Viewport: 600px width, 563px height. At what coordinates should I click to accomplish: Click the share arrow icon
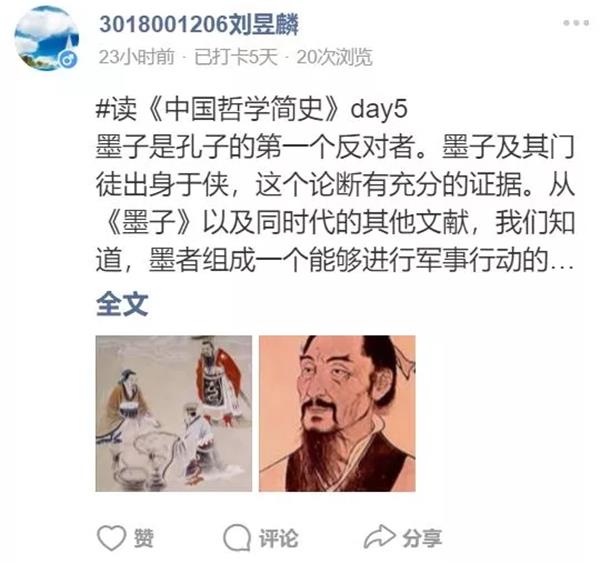(379, 536)
